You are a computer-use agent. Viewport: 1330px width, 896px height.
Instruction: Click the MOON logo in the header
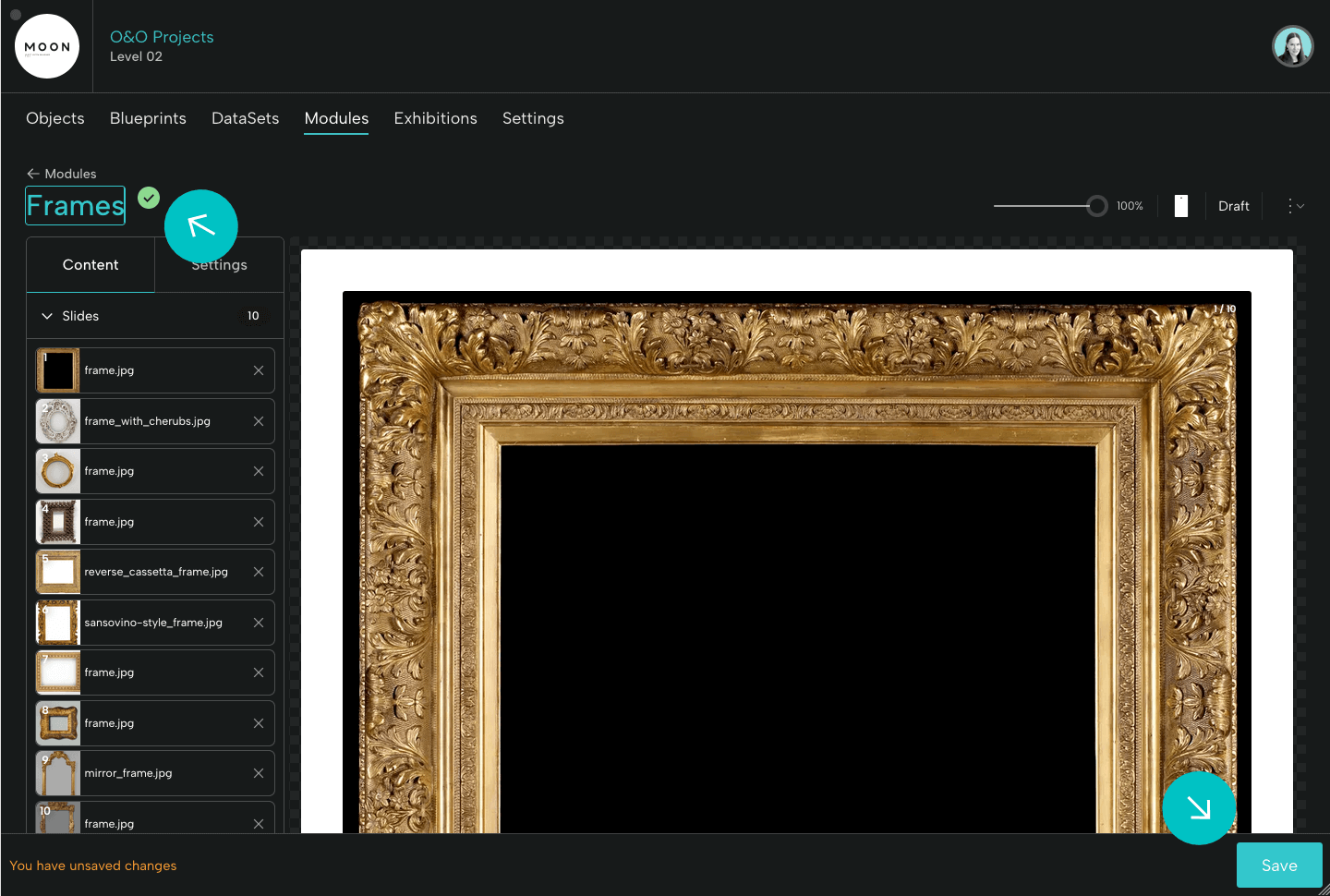pos(47,45)
